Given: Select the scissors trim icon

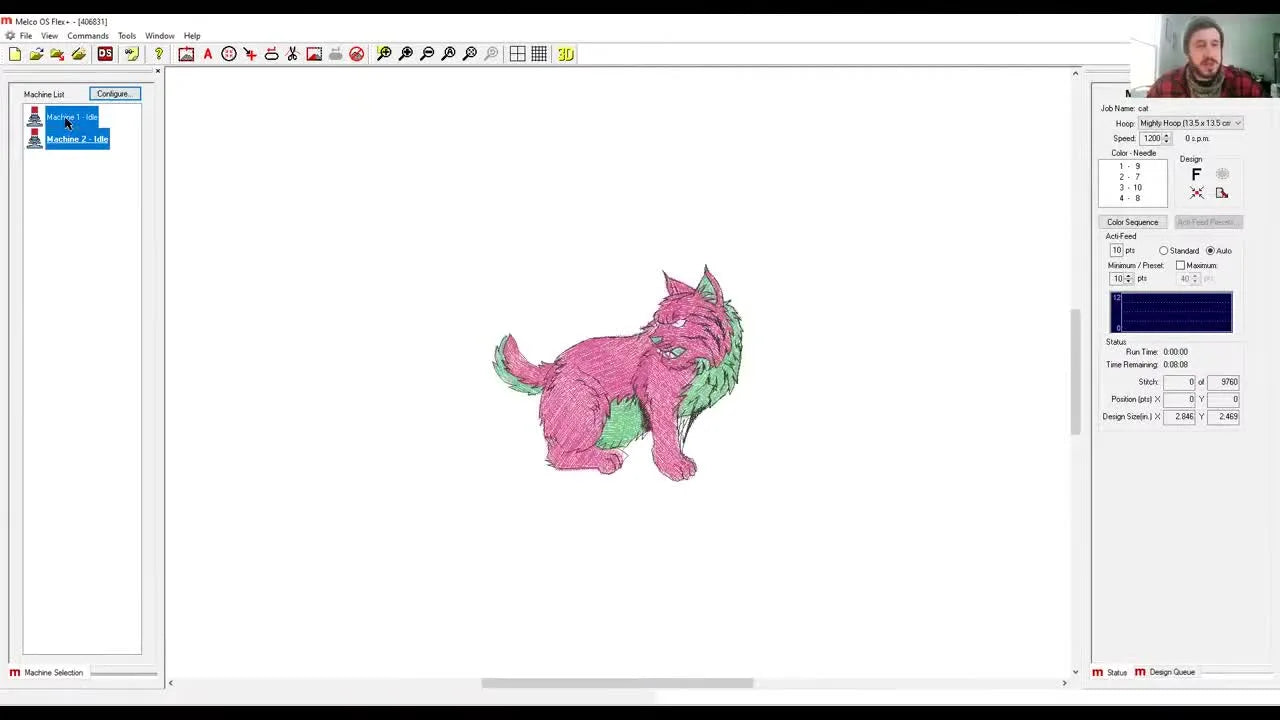Looking at the screenshot, I should tap(292, 54).
